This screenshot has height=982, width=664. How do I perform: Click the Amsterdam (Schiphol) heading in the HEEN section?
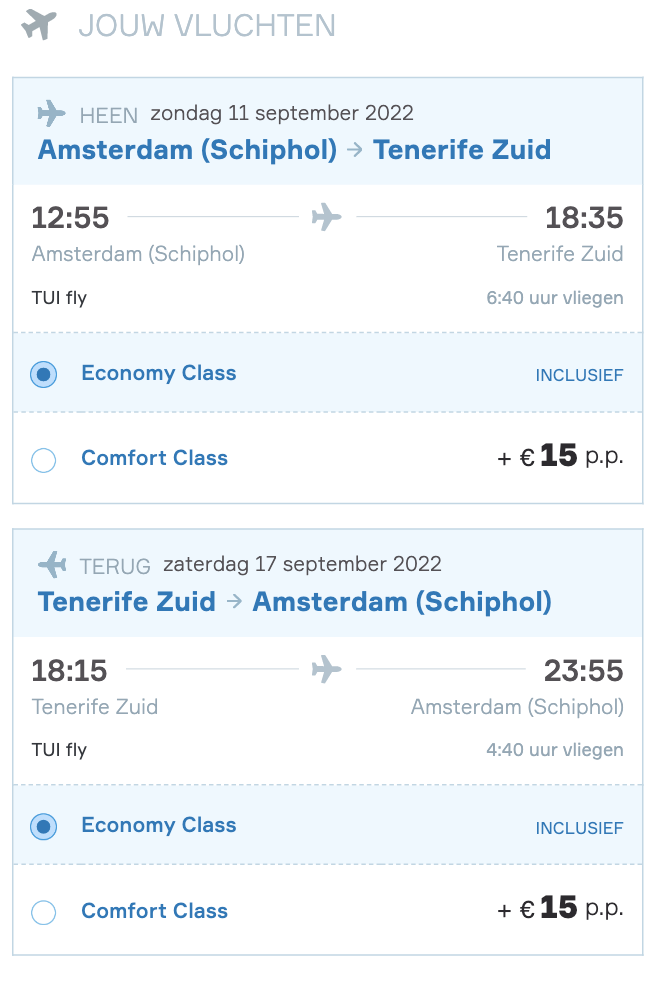point(188,150)
